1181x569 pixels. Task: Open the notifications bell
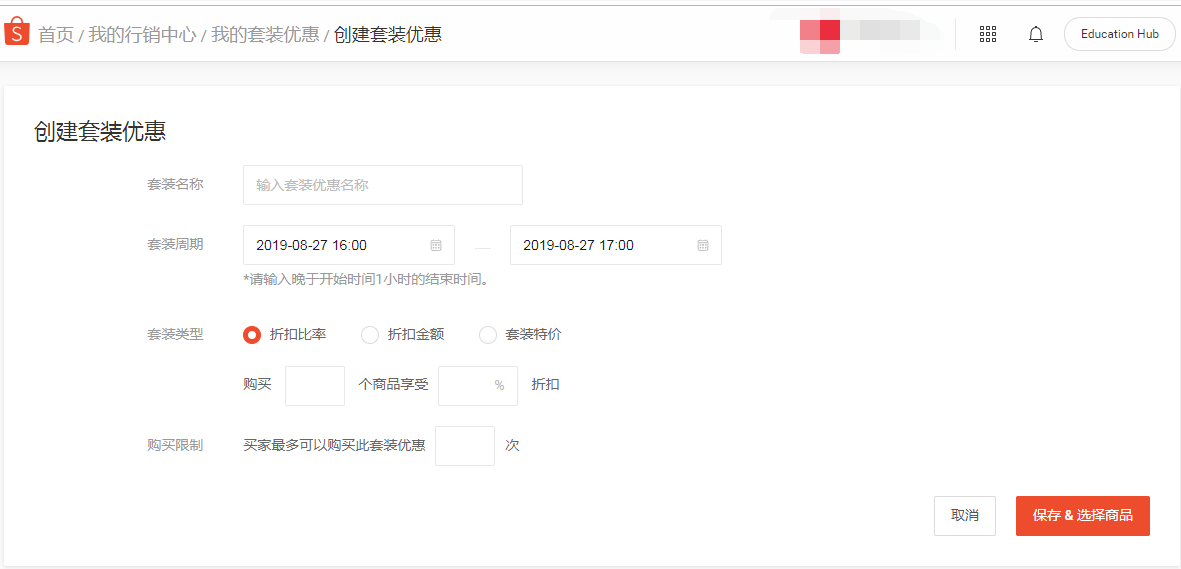tap(1036, 34)
